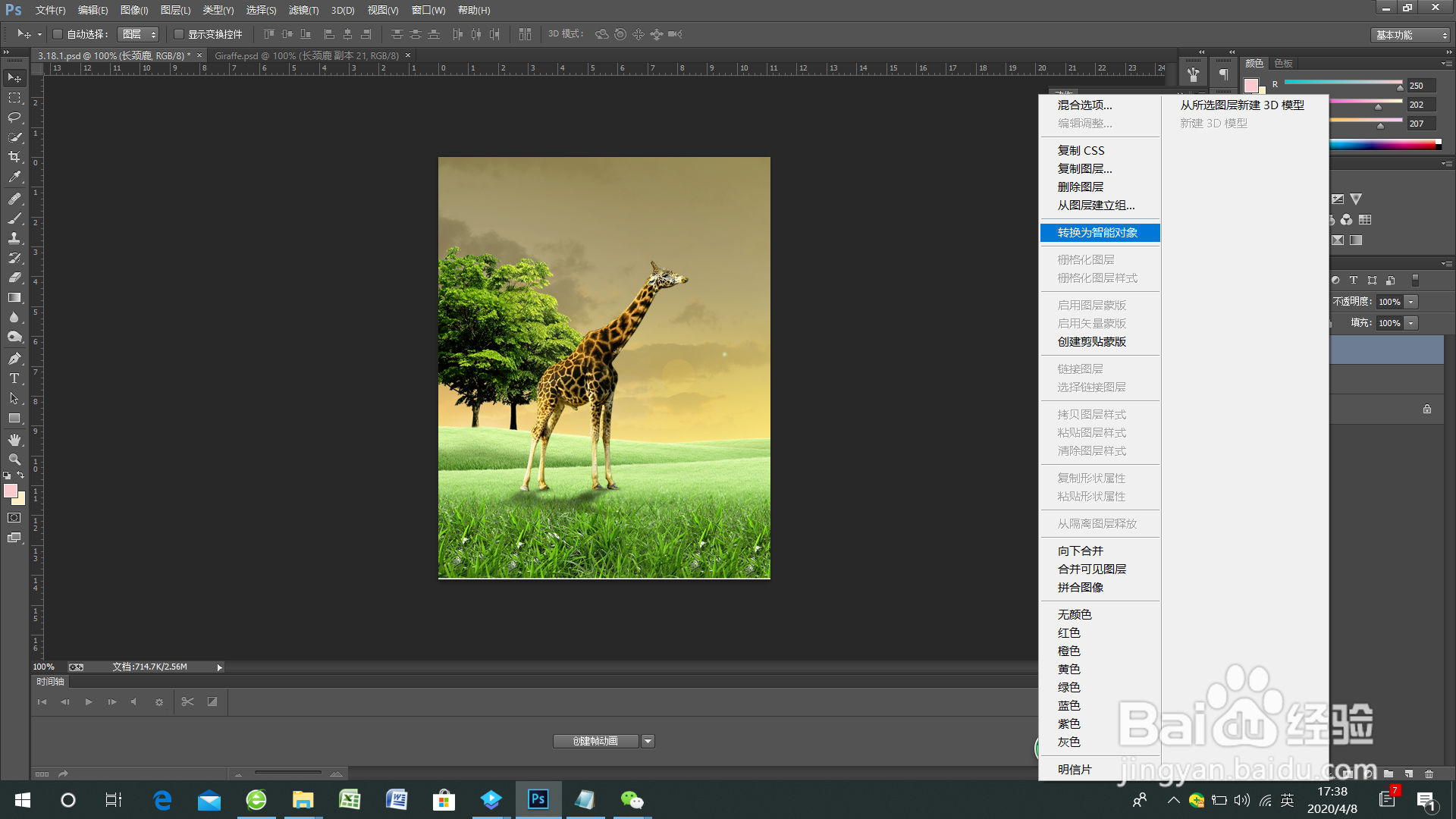Click the timeline scissors split icon
1456x819 pixels.
coord(187,701)
